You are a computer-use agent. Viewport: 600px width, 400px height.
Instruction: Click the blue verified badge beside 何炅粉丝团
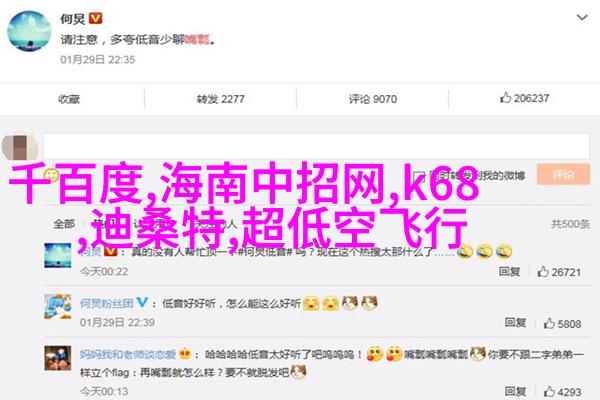(x=142, y=302)
